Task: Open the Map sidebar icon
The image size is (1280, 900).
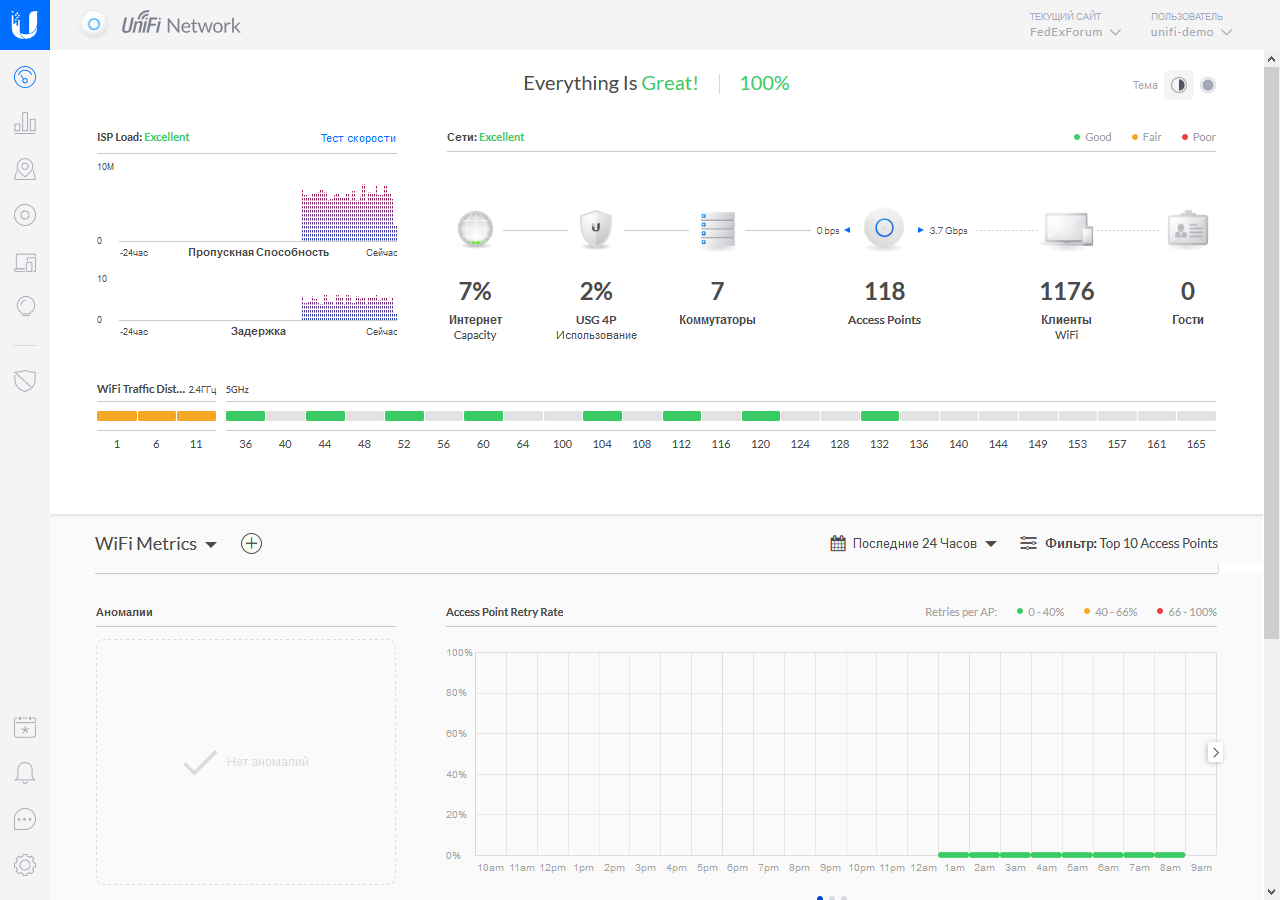Action: (25, 169)
